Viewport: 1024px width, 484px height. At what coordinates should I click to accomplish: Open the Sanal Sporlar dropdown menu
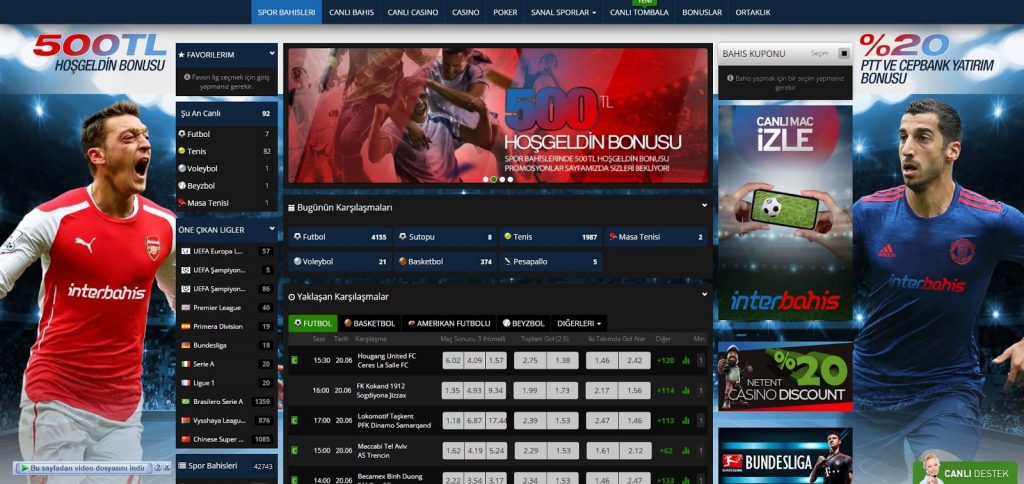click(563, 12)
